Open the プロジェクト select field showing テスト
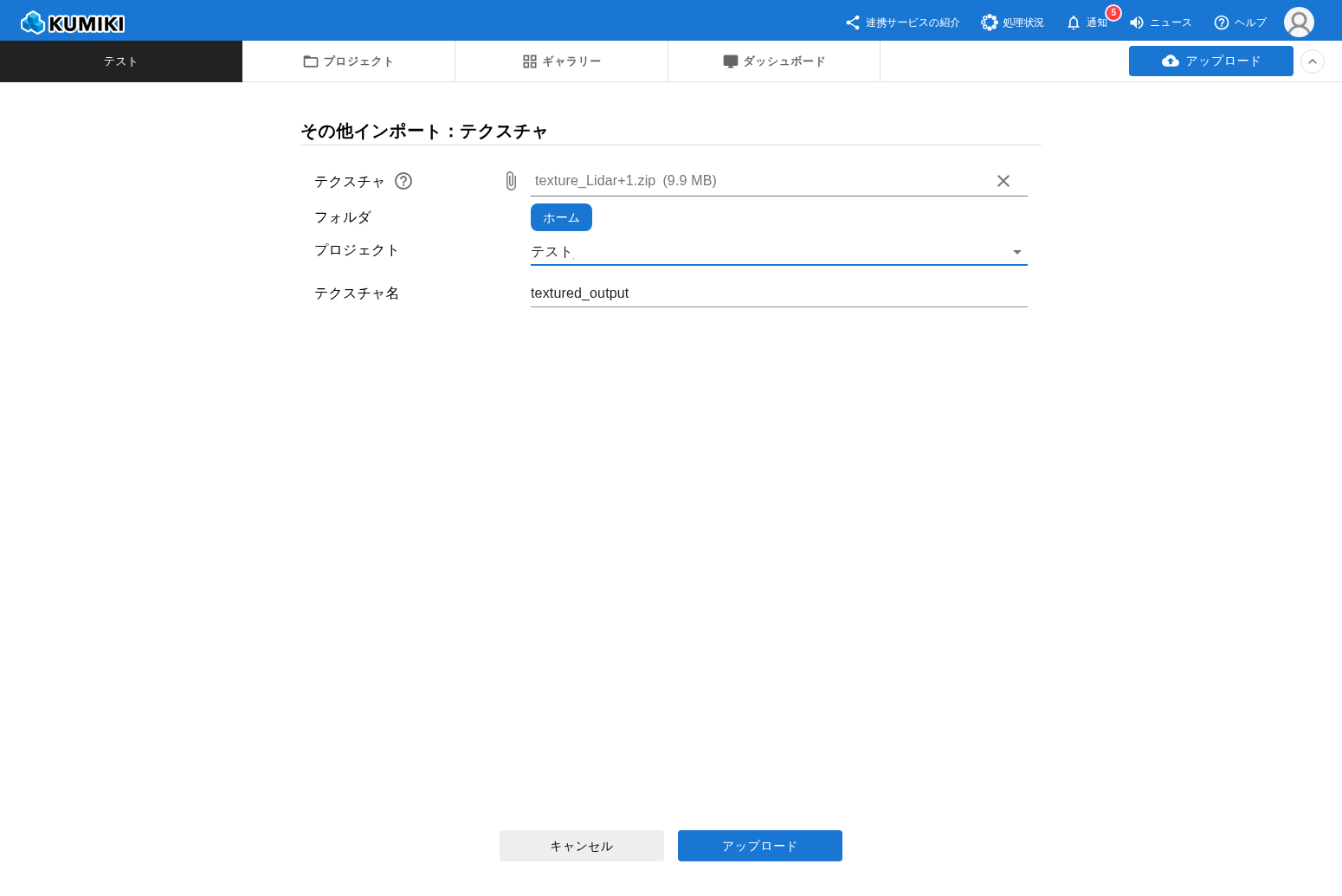The height and width of the screenshot is (896, 1342). coord(762,252)
